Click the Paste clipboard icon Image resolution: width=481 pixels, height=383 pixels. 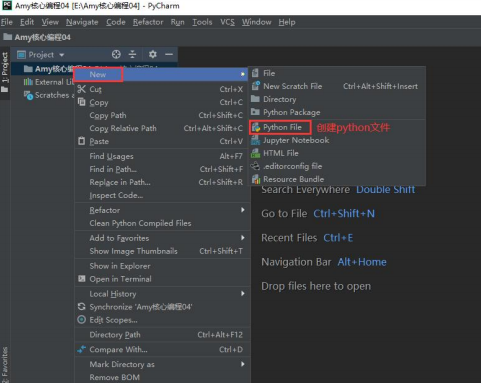point(81,141)
